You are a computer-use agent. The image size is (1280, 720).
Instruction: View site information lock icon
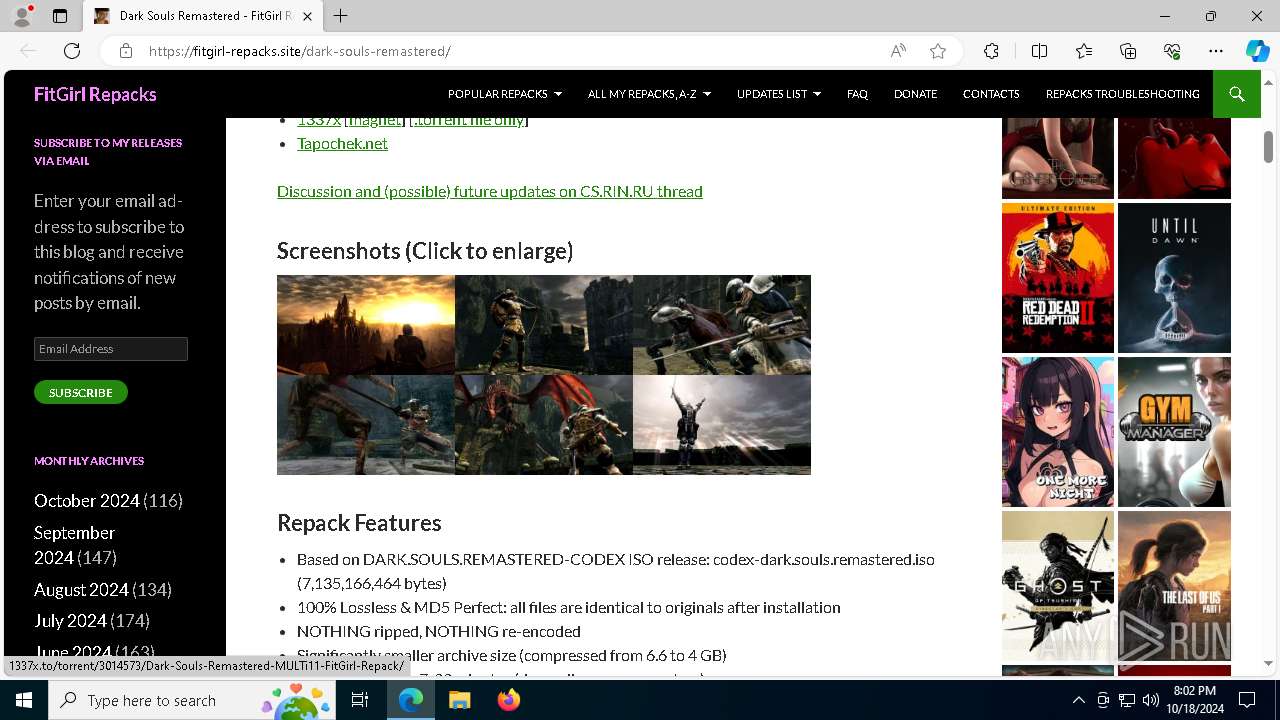click(x=125, y=51)
